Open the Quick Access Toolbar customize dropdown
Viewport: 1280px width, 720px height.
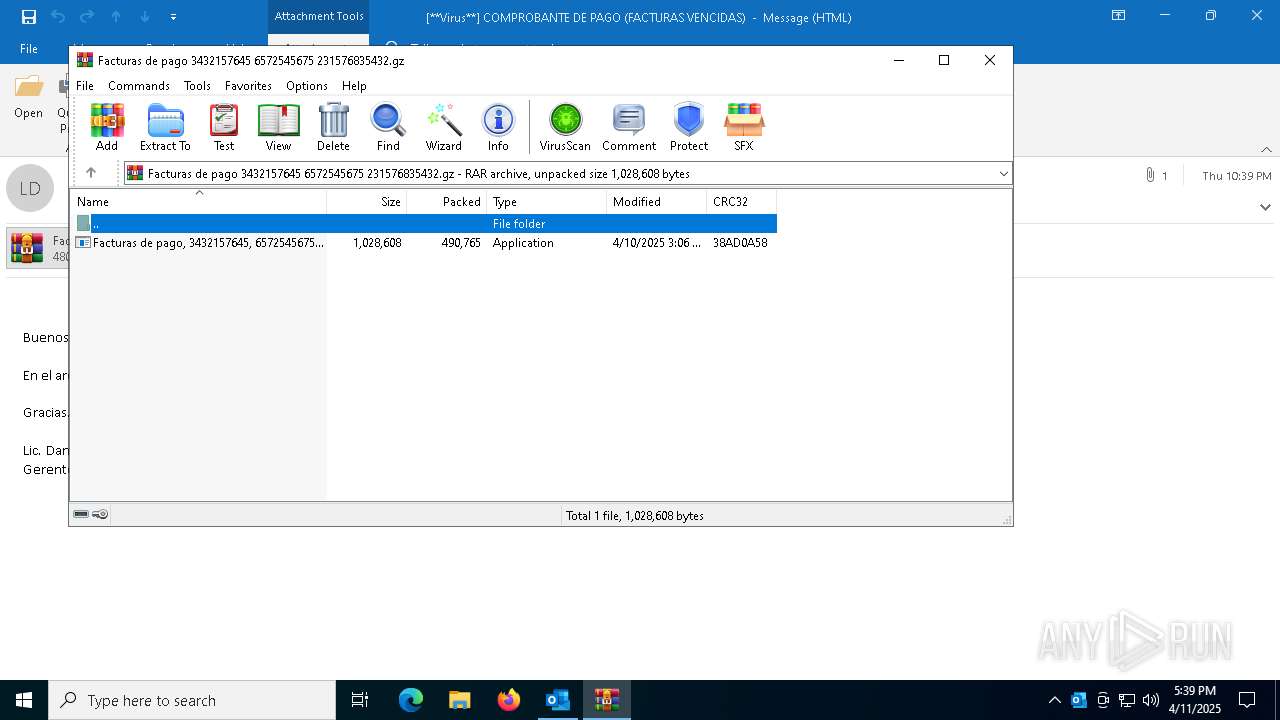click(x=173, y=17)
